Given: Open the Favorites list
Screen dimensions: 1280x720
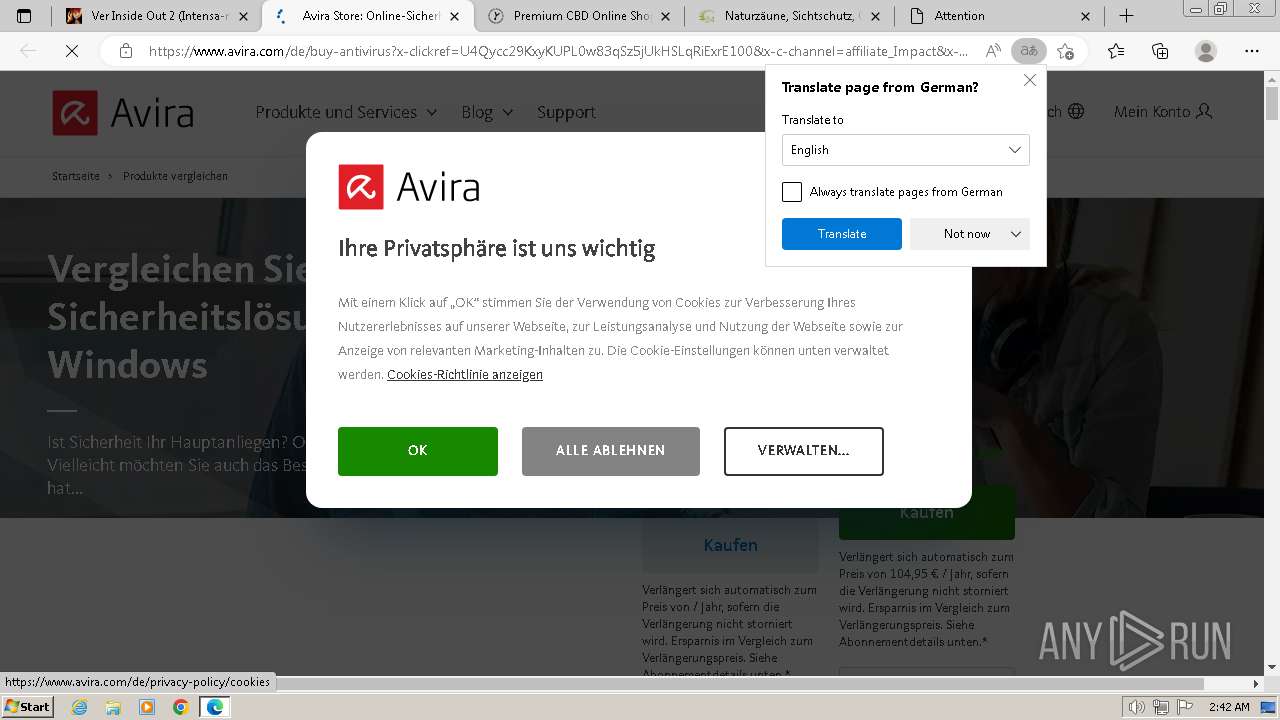Looking at the screenshot, I should 1116,51.
